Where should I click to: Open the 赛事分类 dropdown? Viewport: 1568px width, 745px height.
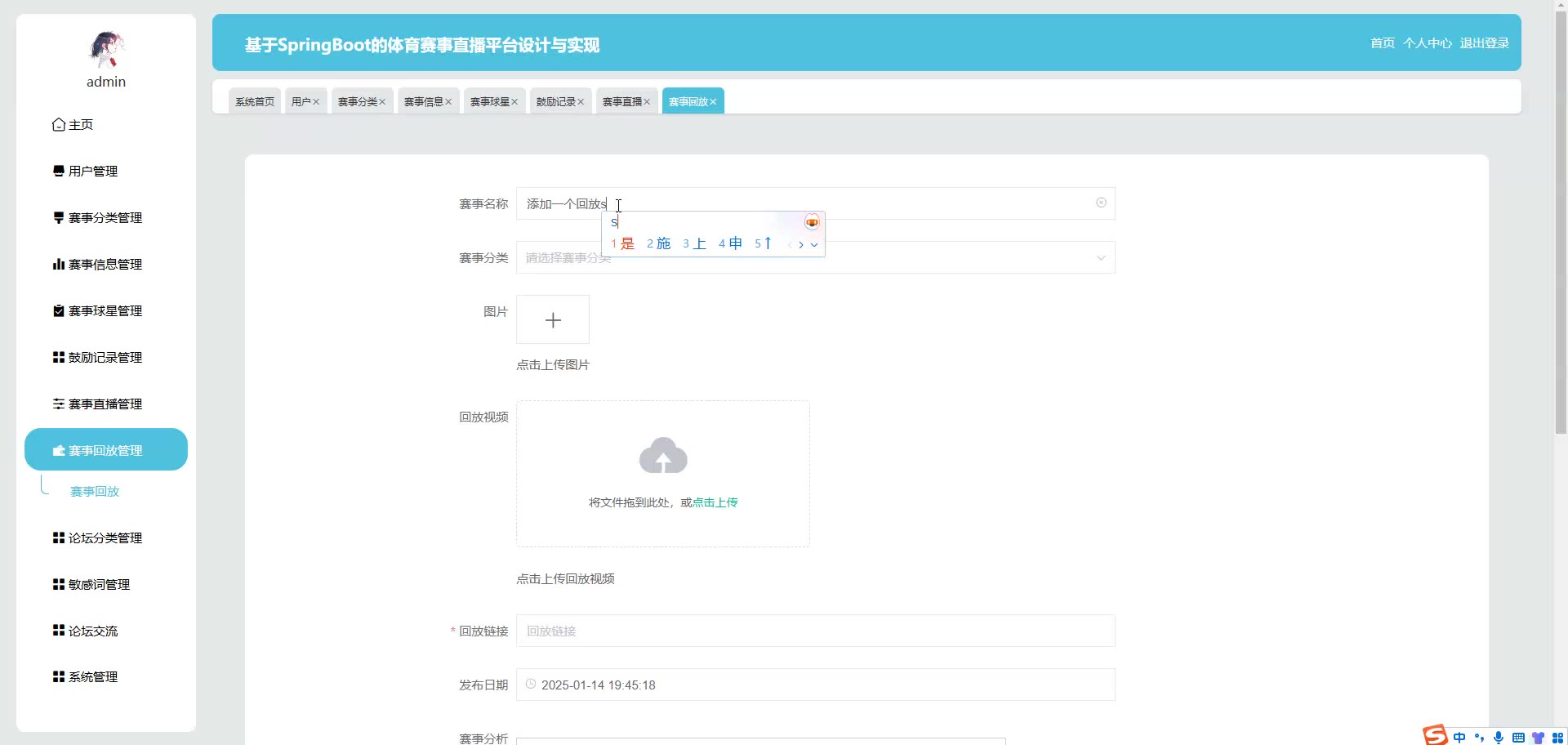click(815, 258)
